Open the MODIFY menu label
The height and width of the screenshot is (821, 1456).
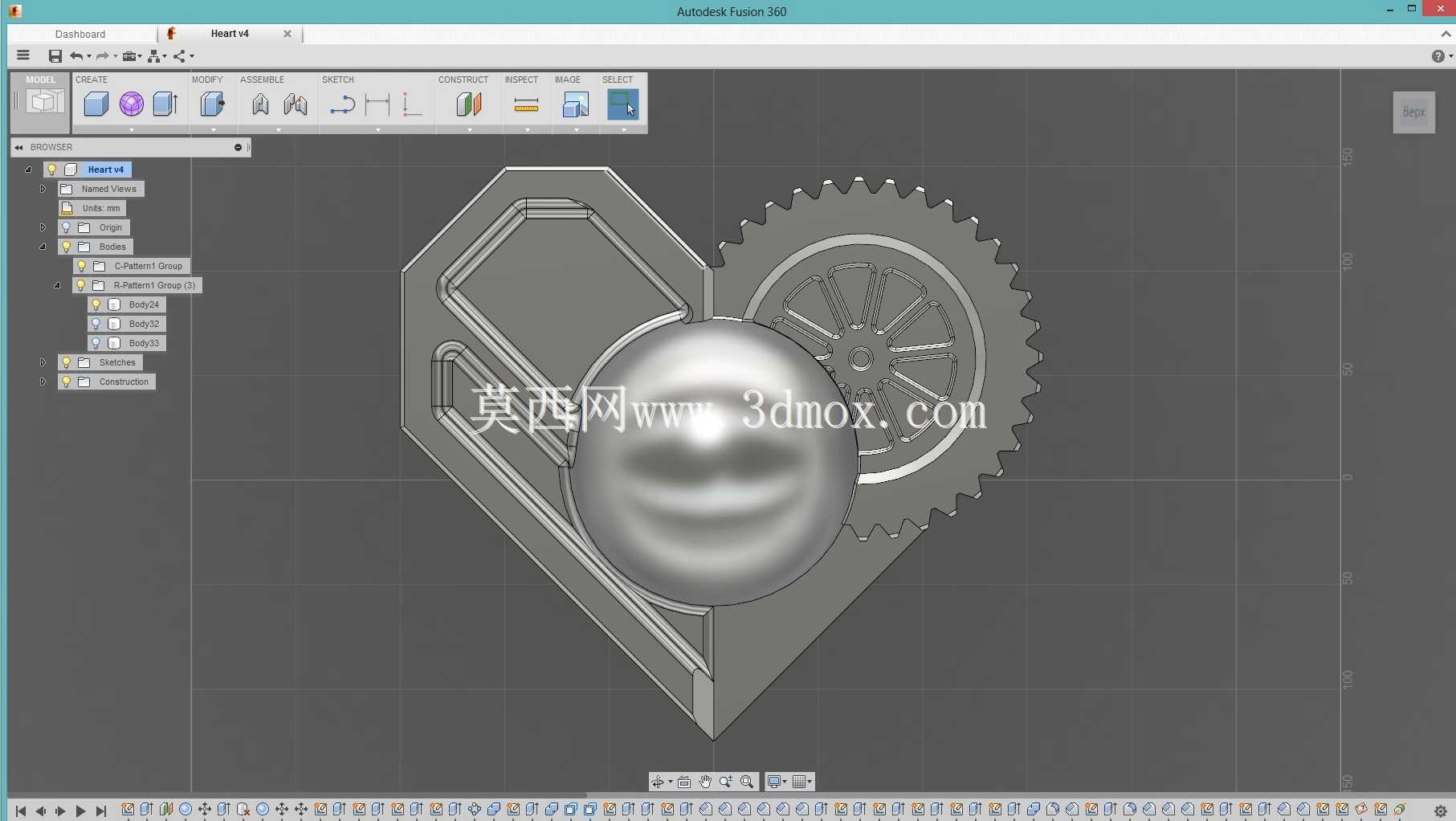click(x=207, y=80)
